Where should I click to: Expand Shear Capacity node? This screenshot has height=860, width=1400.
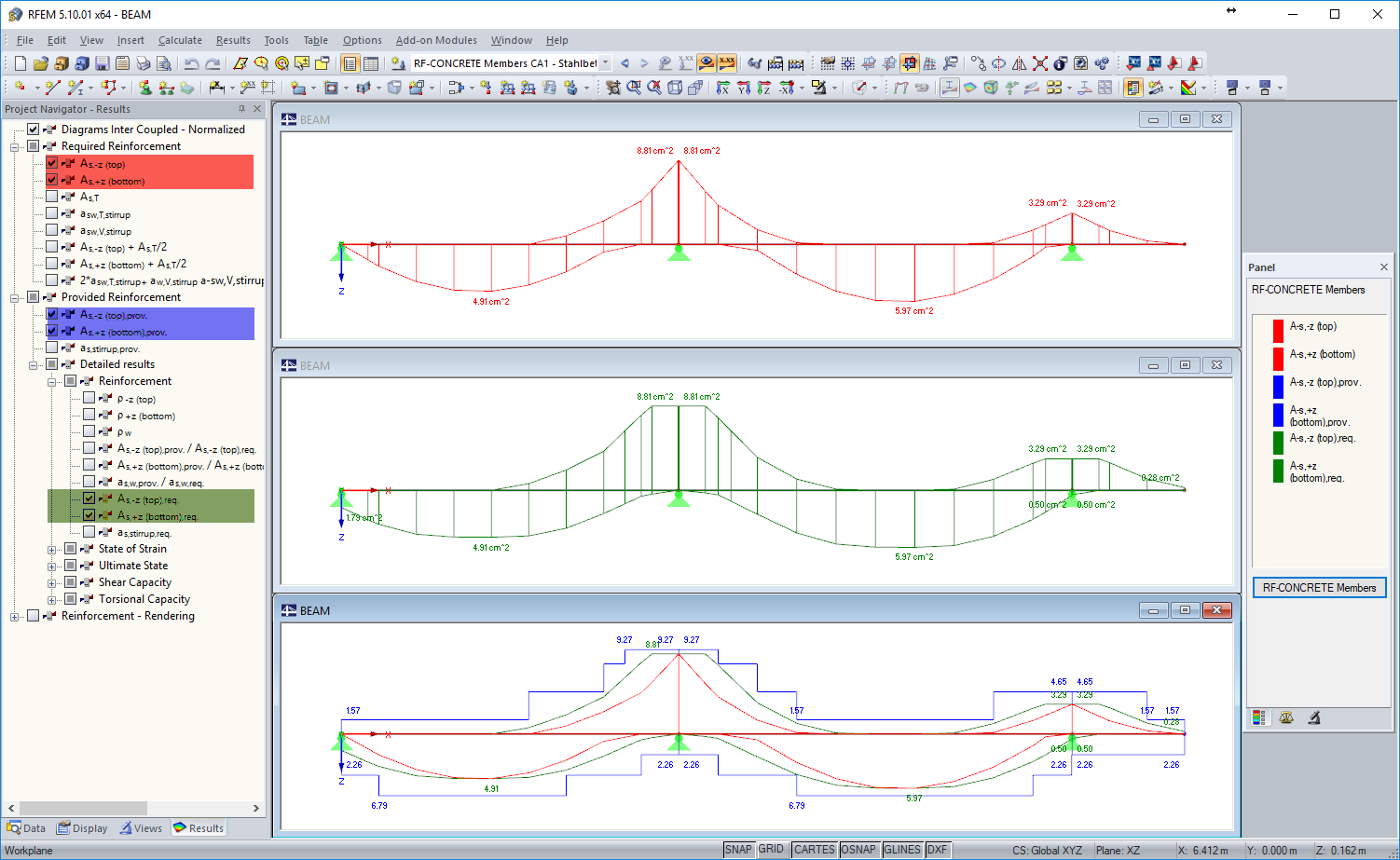(52, 583)
